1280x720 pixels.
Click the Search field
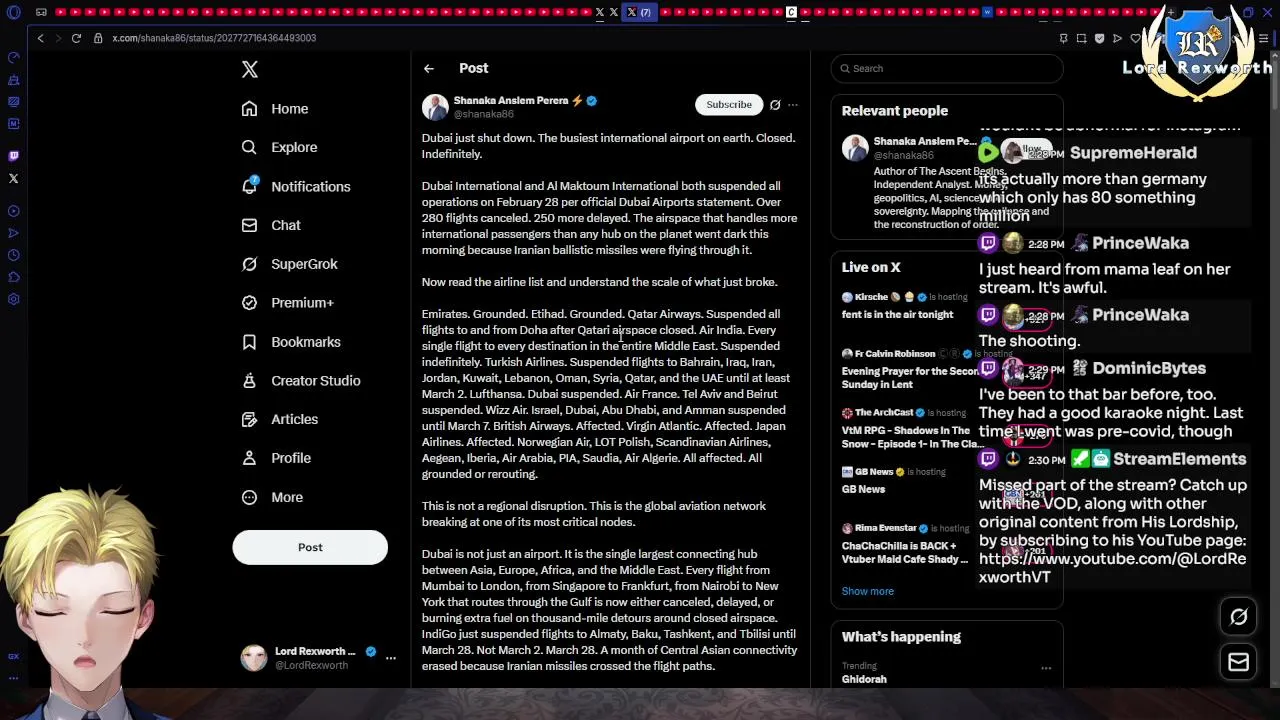(947, 68)
